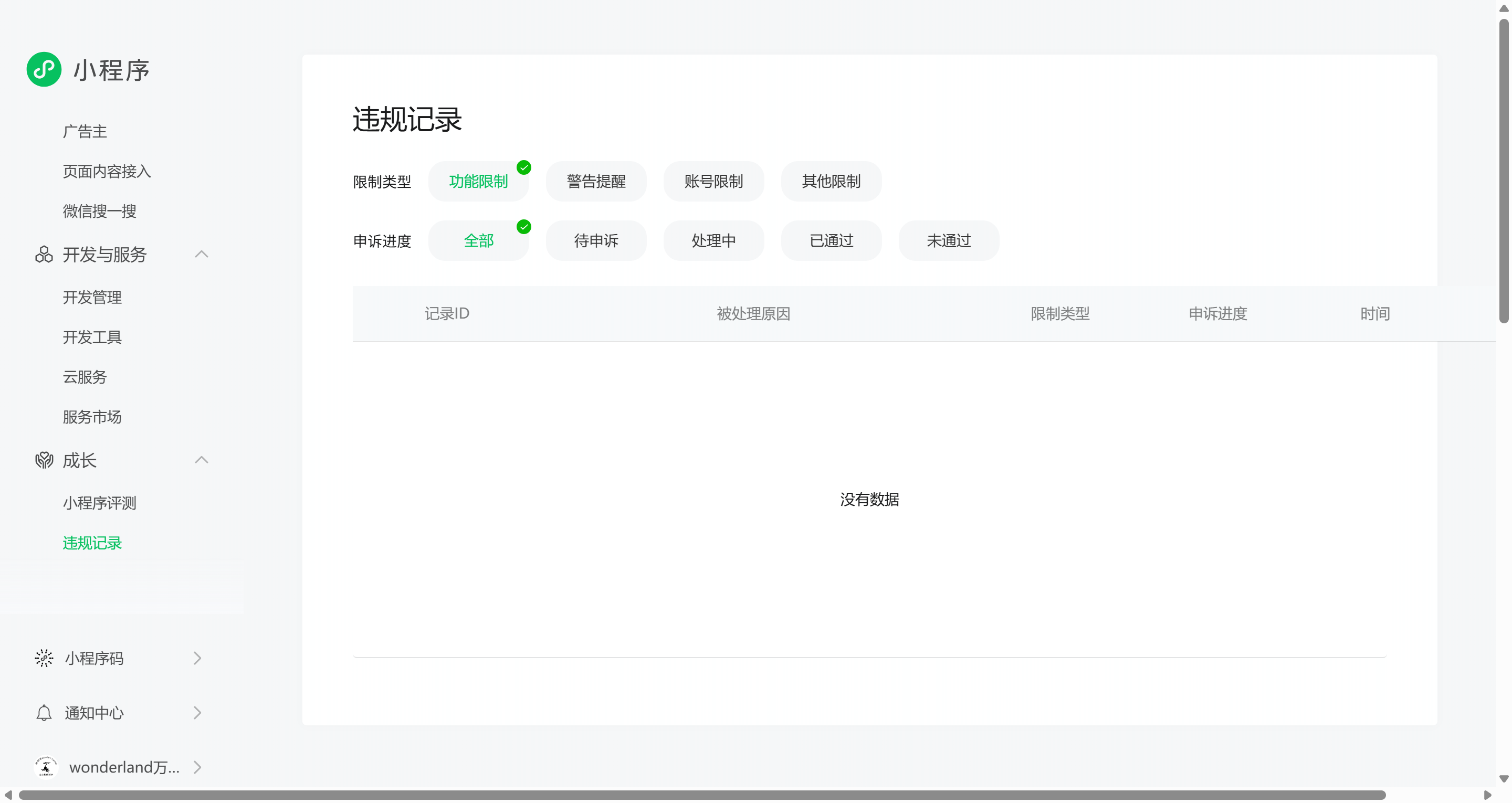Toggle the 账号限制 filter chip

coord(713,182)
